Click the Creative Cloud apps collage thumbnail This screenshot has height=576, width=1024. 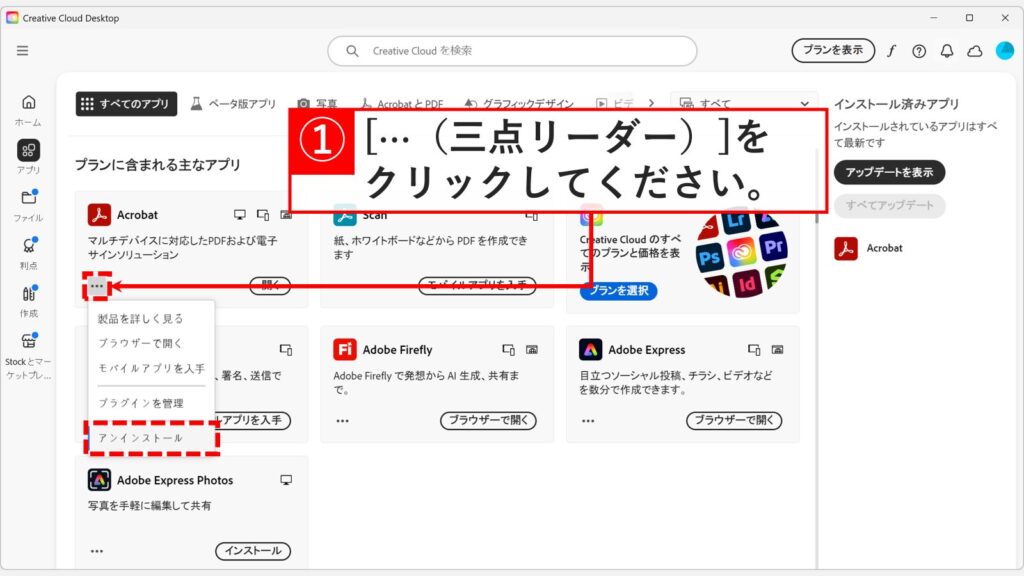click(x=741, y=255)
